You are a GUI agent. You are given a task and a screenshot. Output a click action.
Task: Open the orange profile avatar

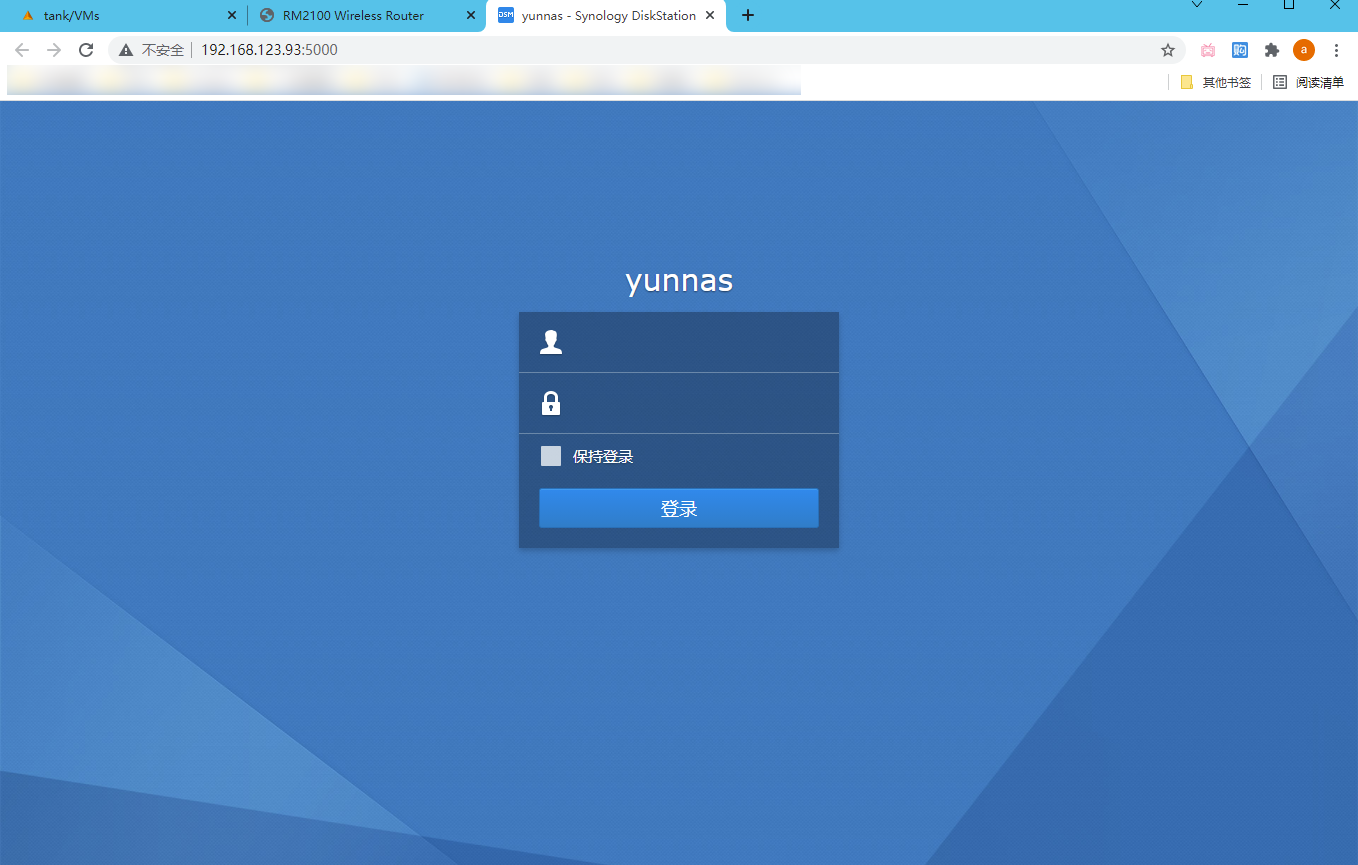(x=1304, y=50)
